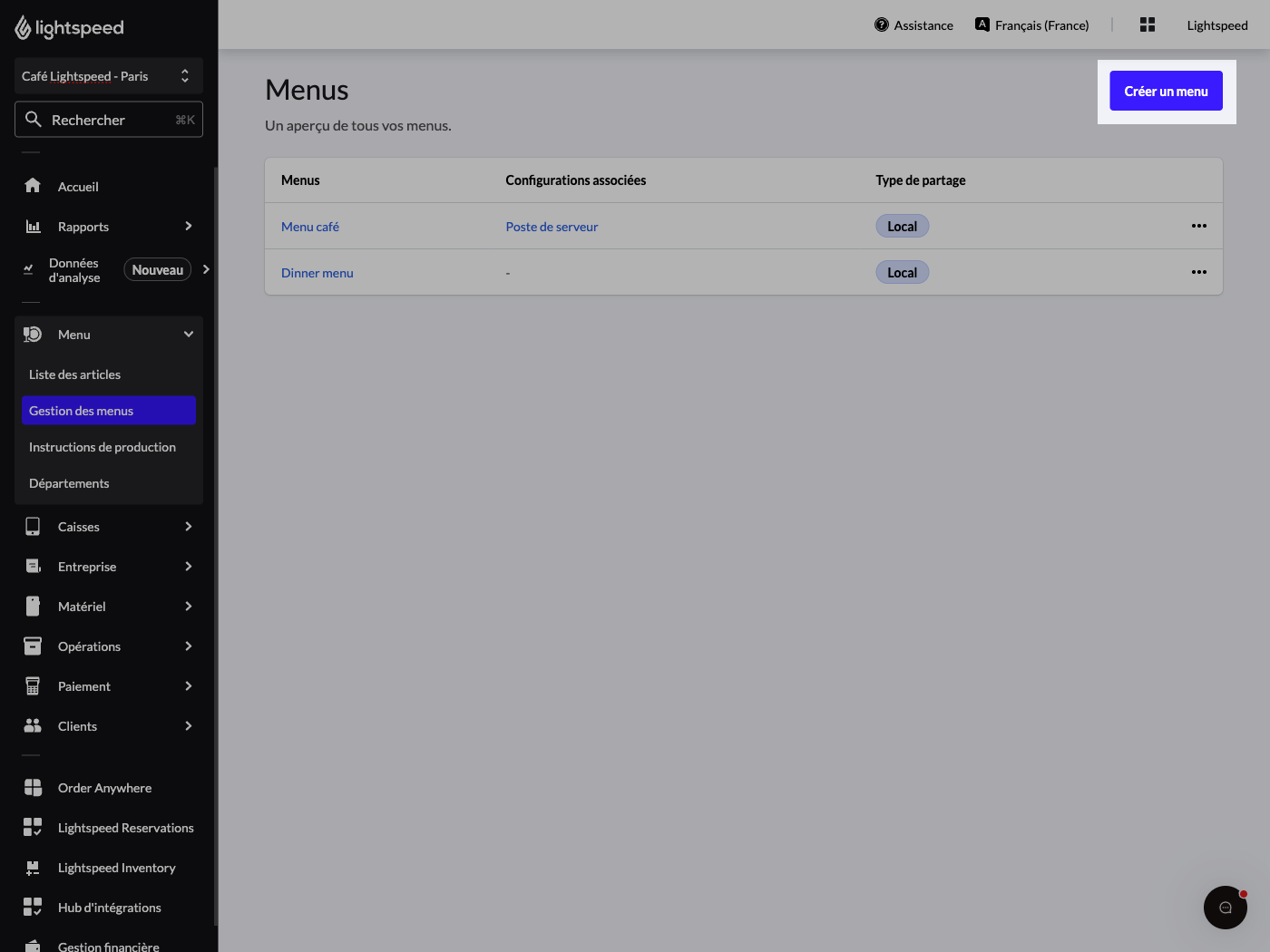This screenshot has width=1270, height=952.
Task: Click the Lightspeed logo
Action: pos(70,28)
